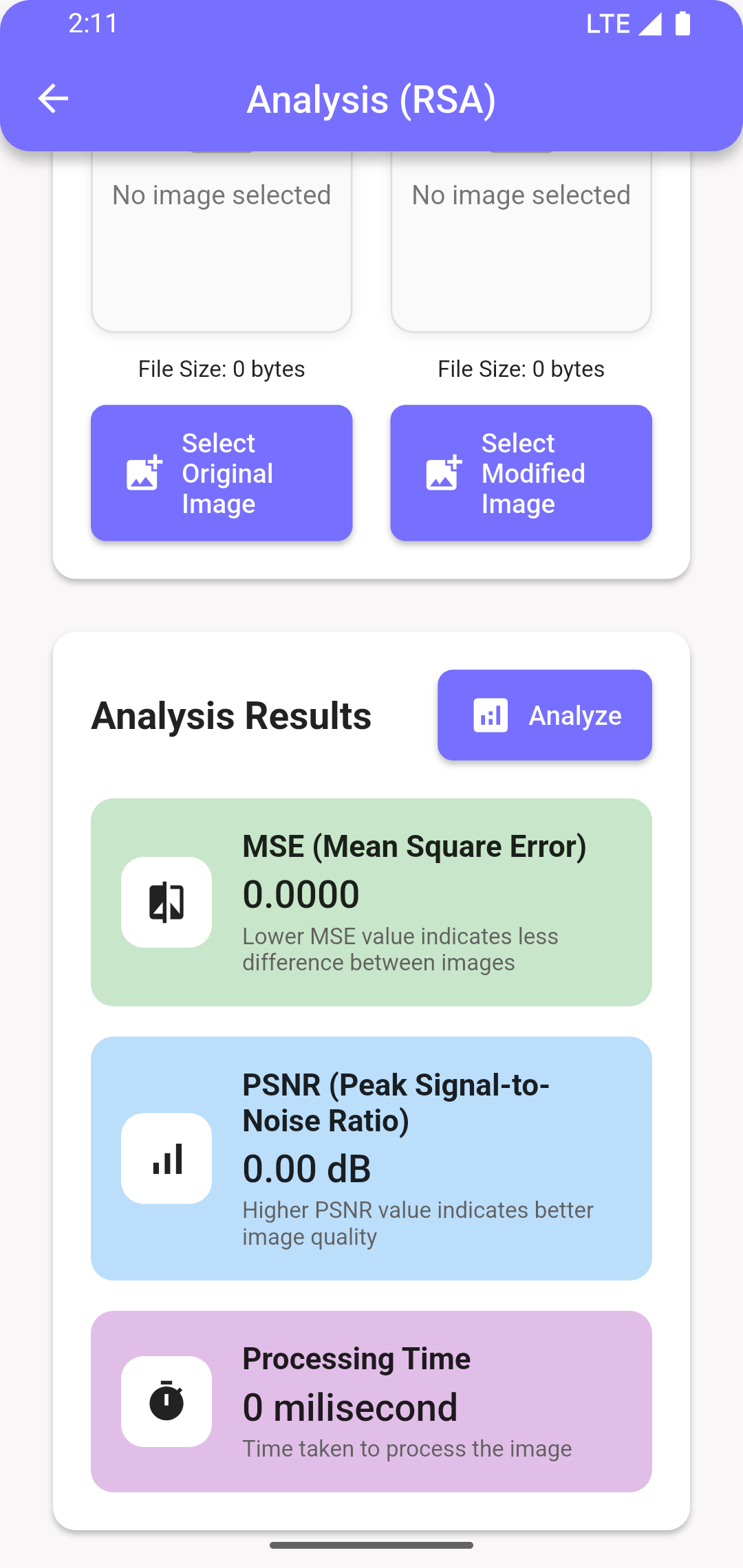Run analysis with the Analyze button
This screenshot has width=743, height=1568.
click(545, 715)
